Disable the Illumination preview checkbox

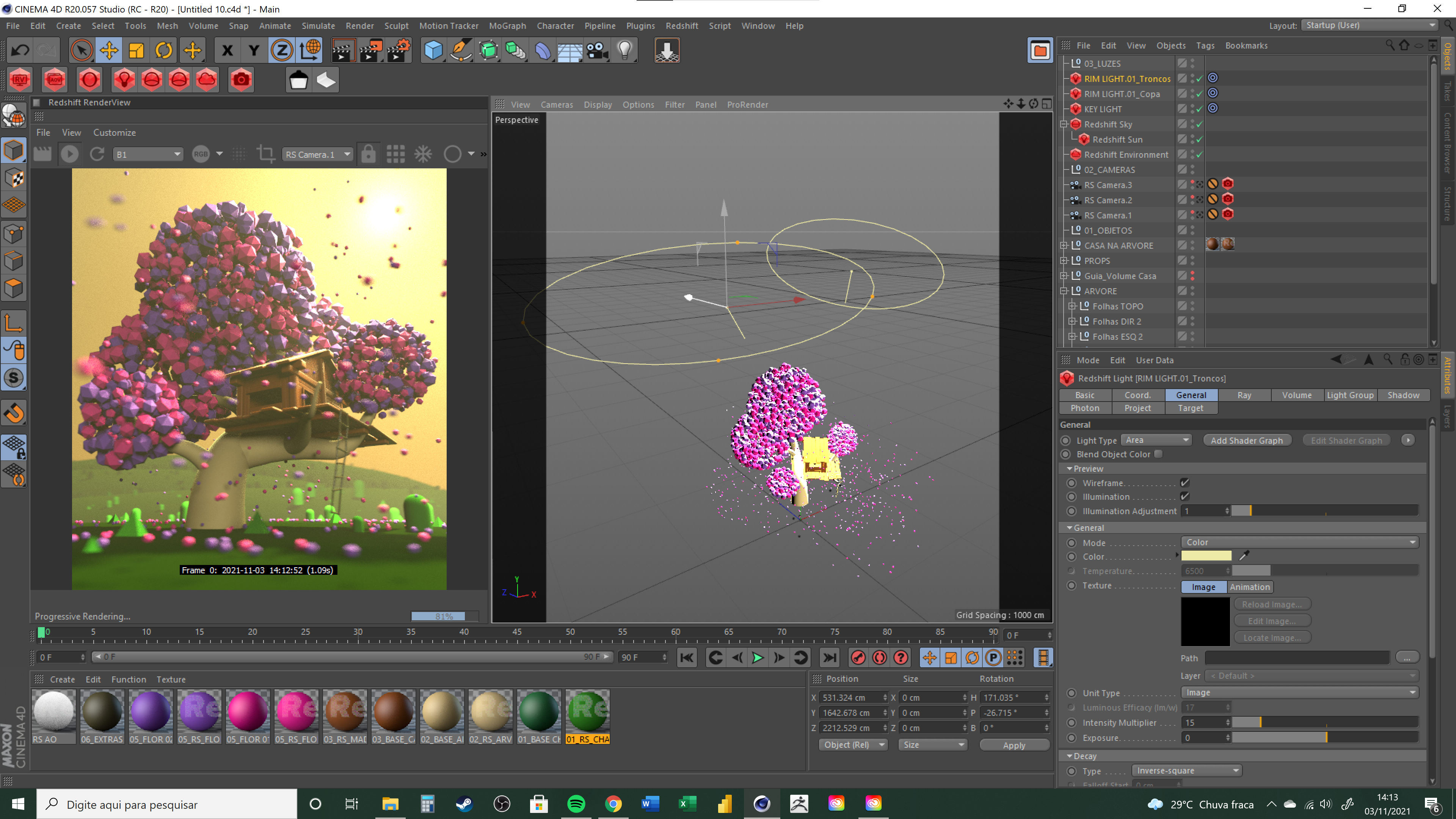pyautogui.click(x=1185, y=496)
